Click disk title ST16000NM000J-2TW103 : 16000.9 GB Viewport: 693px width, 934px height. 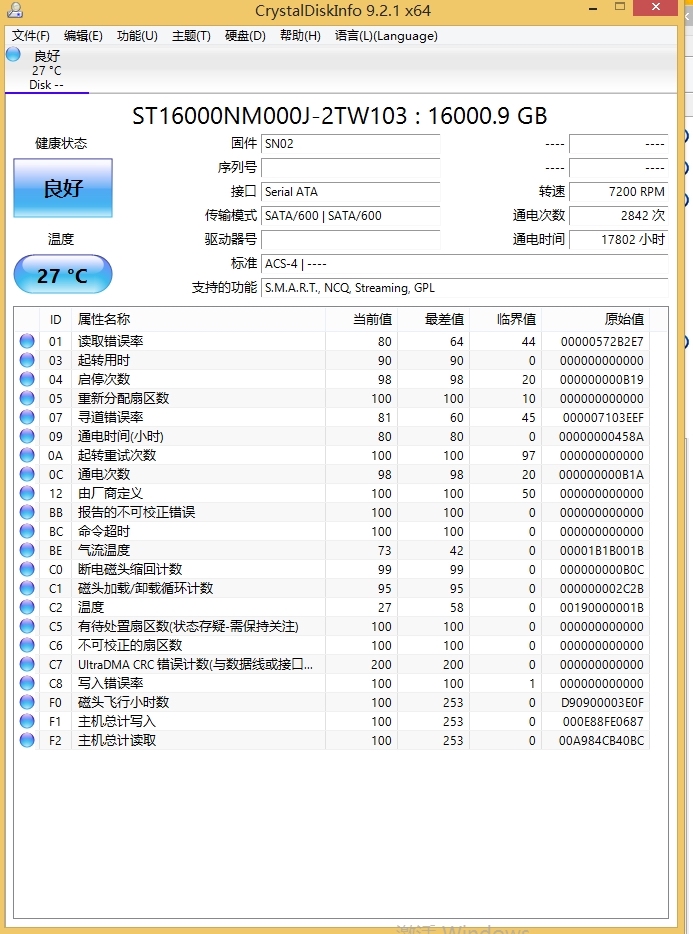click(x=340, y=116)
